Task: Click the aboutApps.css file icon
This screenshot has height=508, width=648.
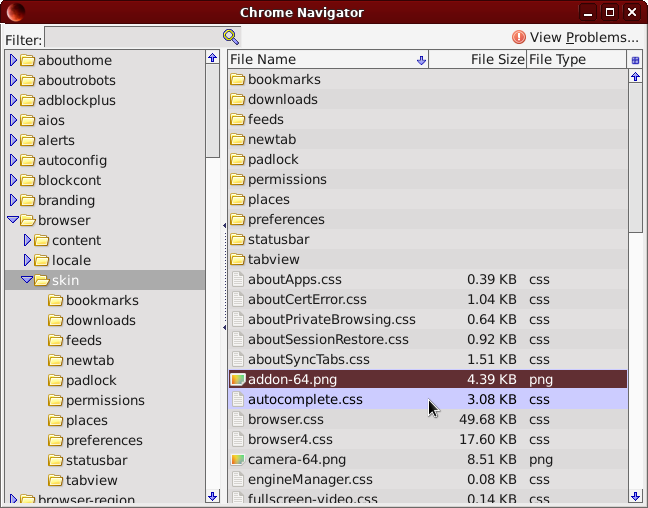Action: (x=238, y=279)
